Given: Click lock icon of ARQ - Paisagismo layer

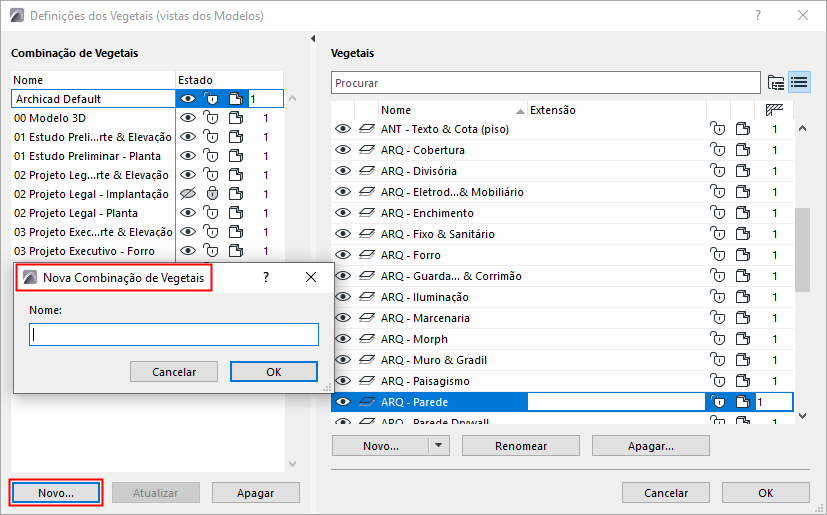Looking at the screenshot, I should click(x=716, y=381).
